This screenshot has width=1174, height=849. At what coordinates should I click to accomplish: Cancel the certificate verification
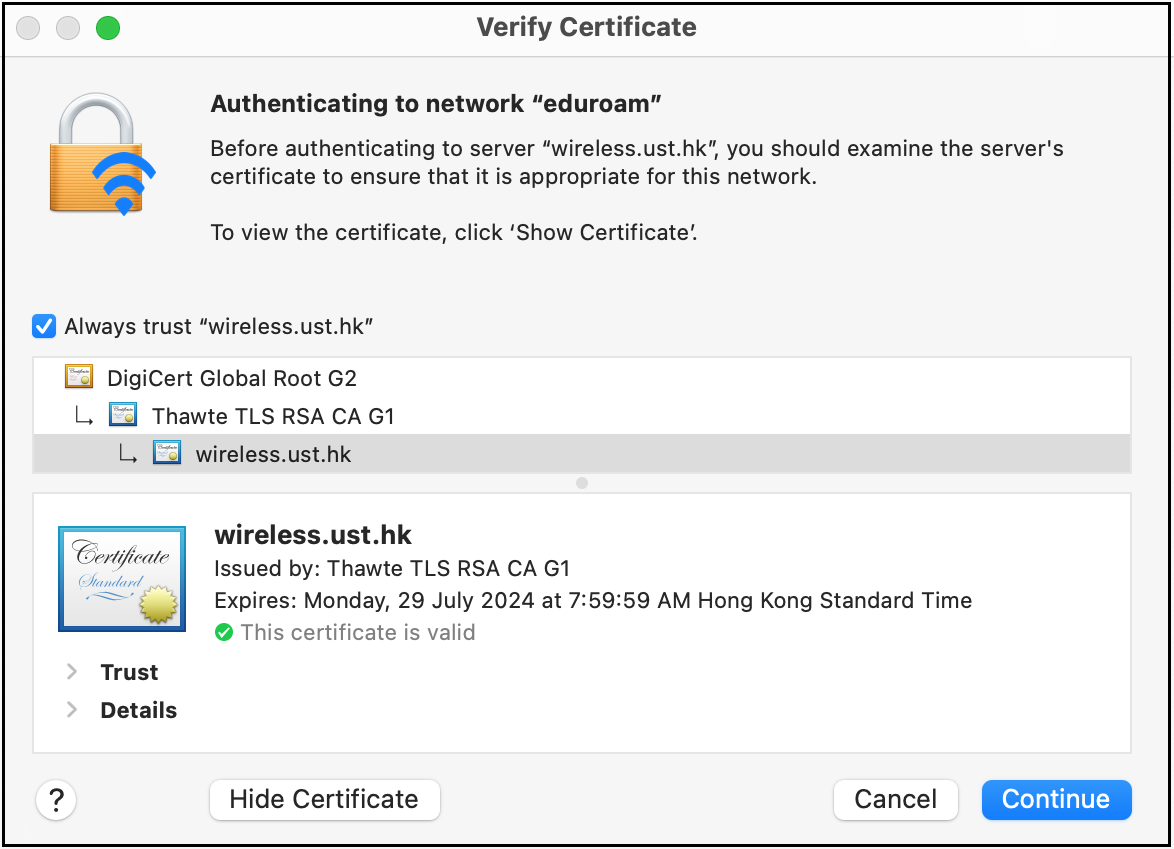895,800
